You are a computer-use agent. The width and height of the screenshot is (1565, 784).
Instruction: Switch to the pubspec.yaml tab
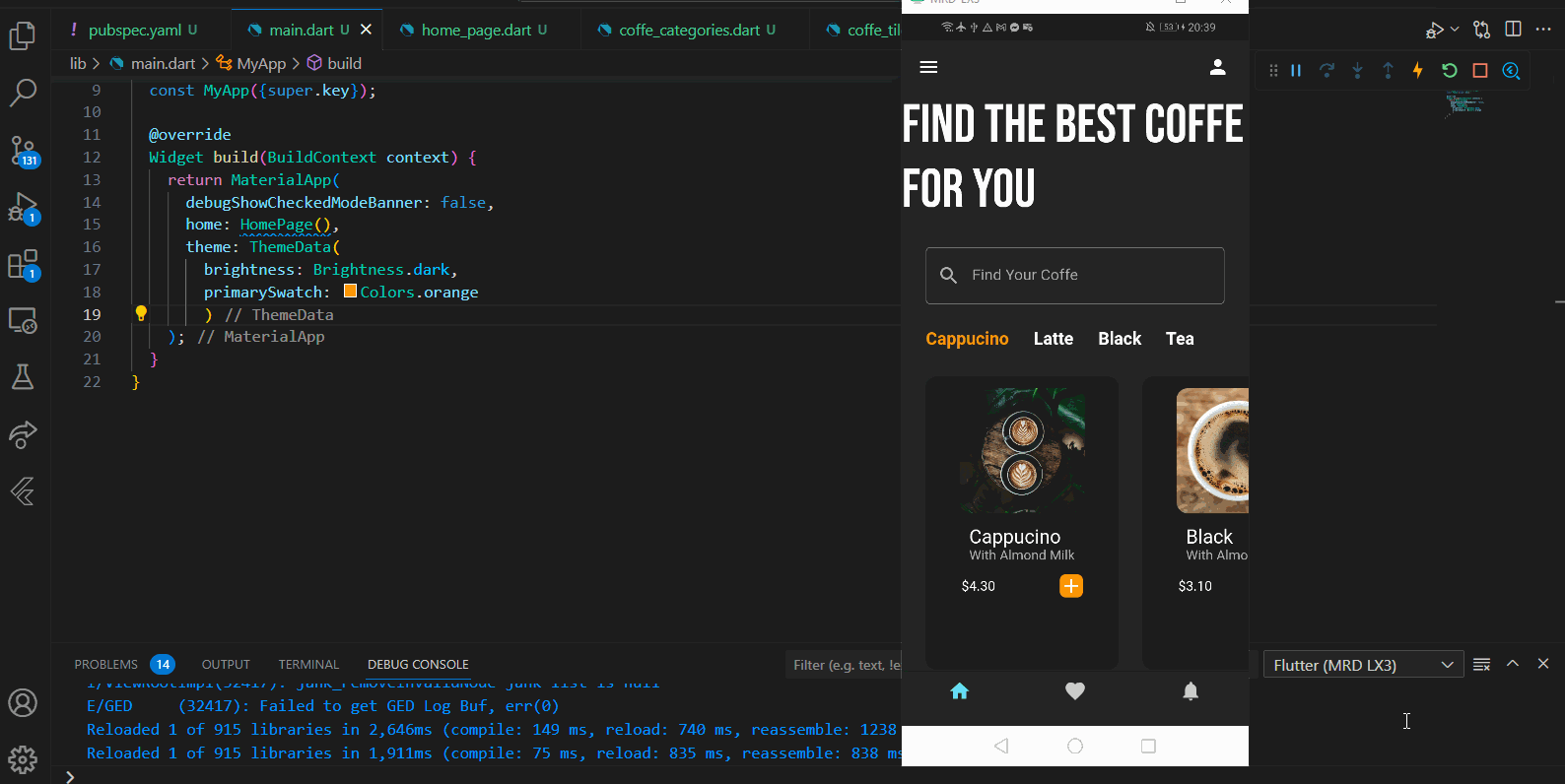(x=133, y=30)
